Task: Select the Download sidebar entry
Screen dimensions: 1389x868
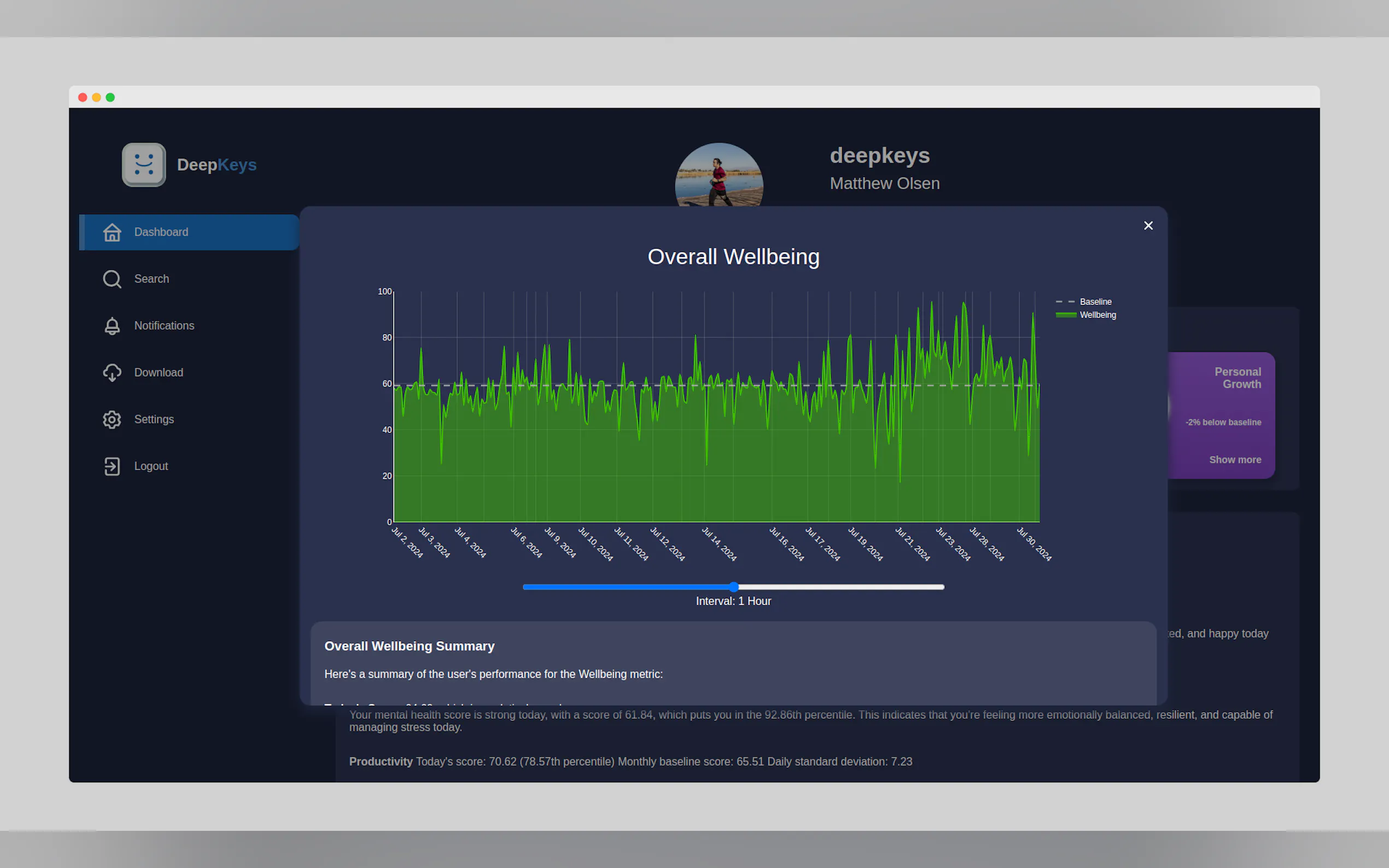Action: 159,373
